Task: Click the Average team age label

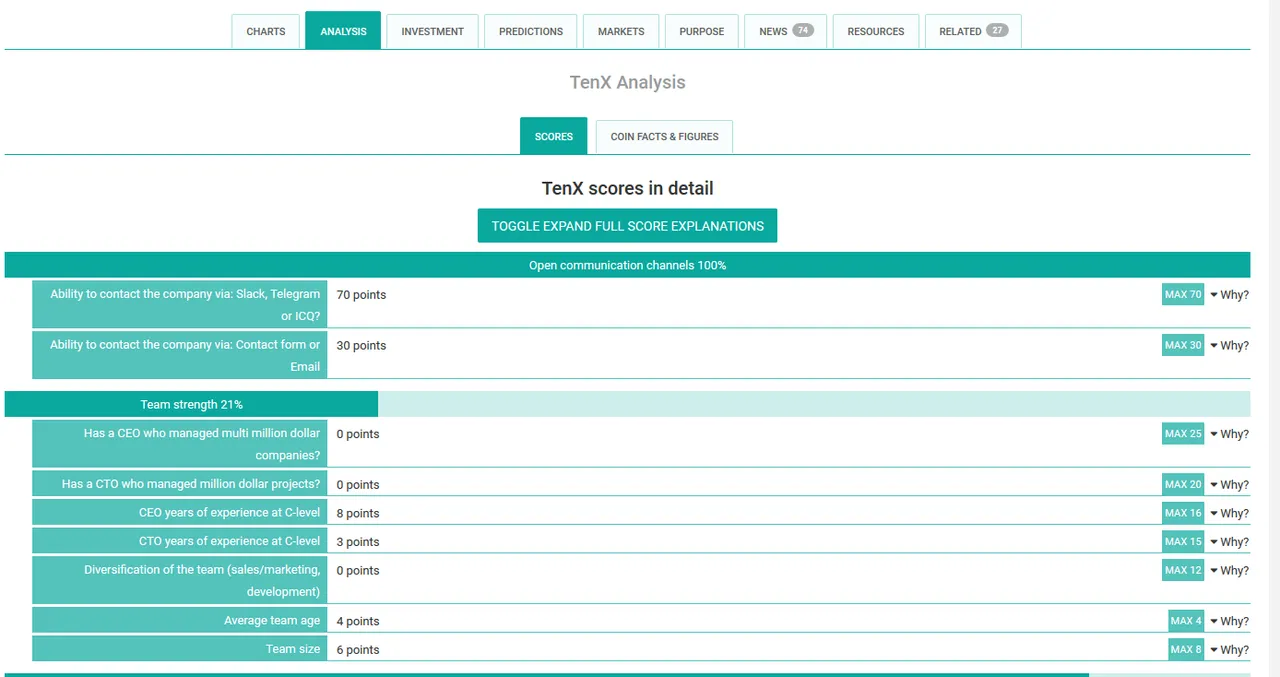Action: click(180, 620)
